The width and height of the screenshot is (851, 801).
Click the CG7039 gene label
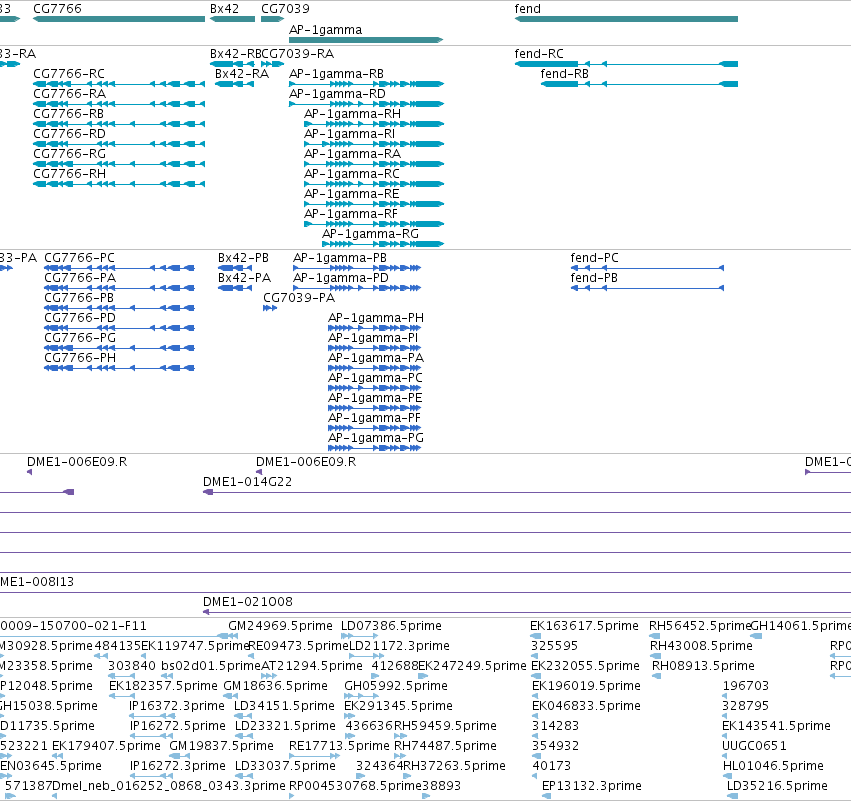pos(285,9)
